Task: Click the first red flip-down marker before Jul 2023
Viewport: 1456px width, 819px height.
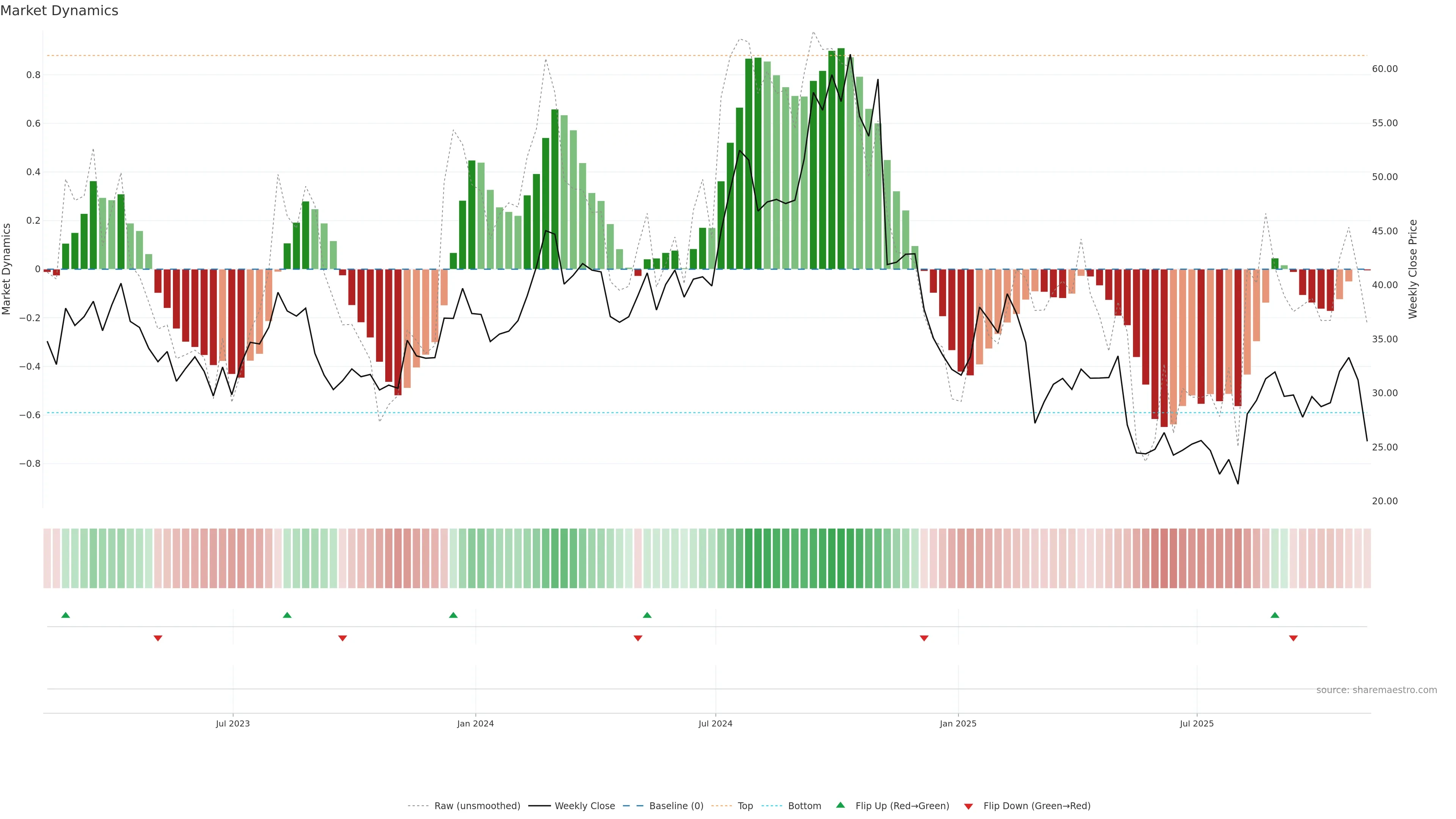Action: coord(158,638)
